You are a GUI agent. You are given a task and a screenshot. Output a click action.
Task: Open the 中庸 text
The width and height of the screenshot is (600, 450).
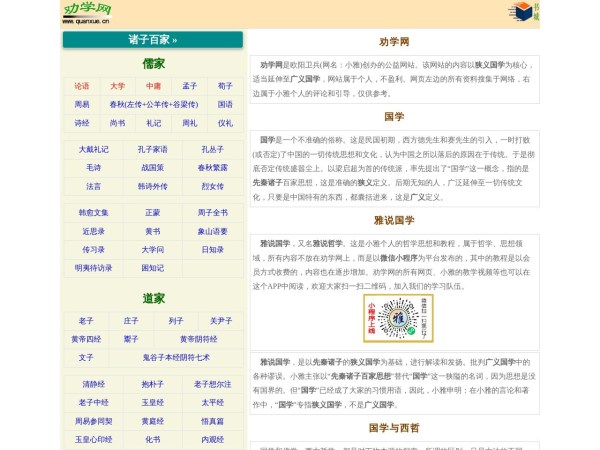(x=153, y=86)
